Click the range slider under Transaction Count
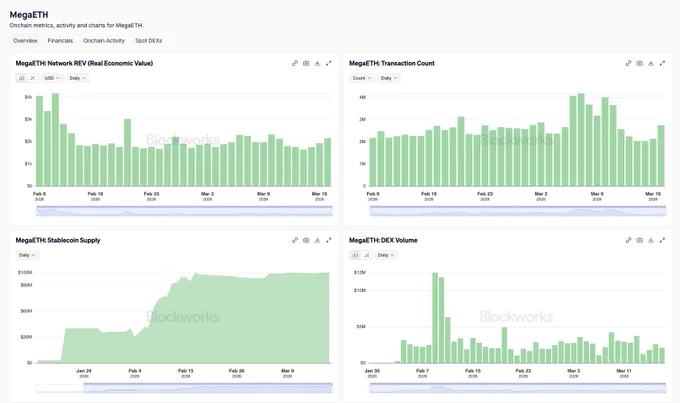This screenshot has height=403, width=680. [518, 211]
